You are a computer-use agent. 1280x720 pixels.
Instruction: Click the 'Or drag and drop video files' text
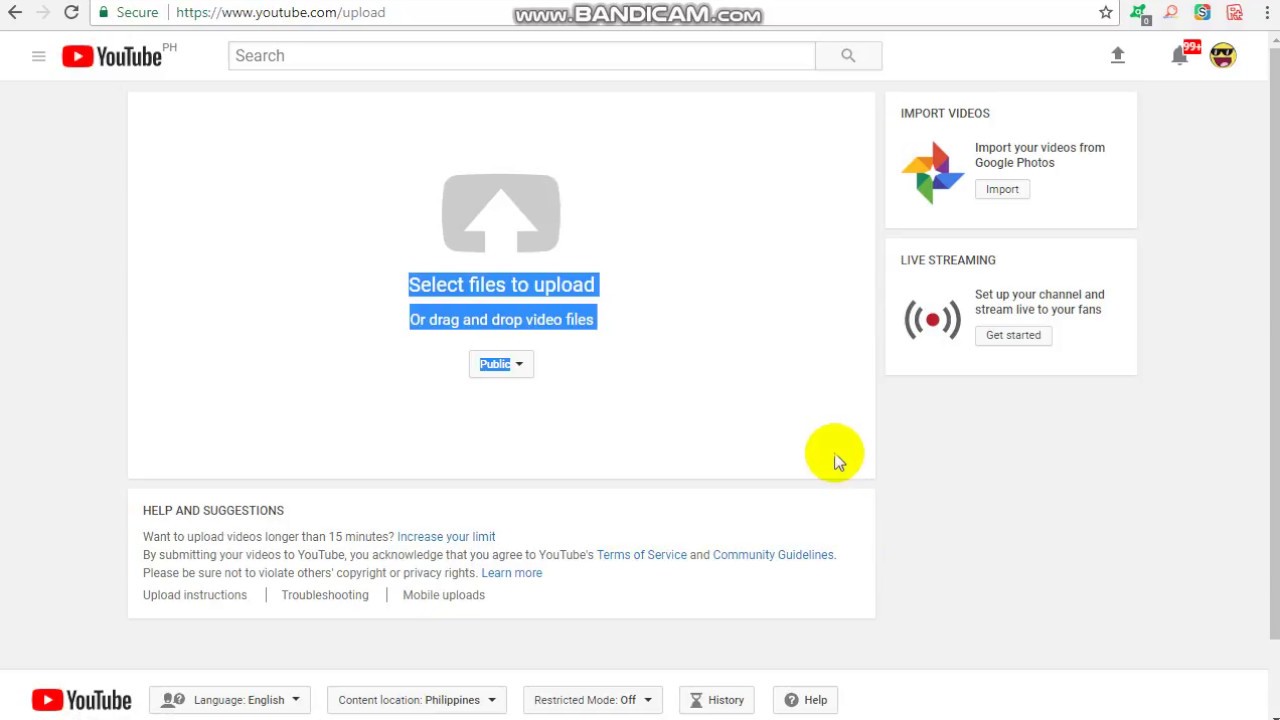click(x=502, y=320)
